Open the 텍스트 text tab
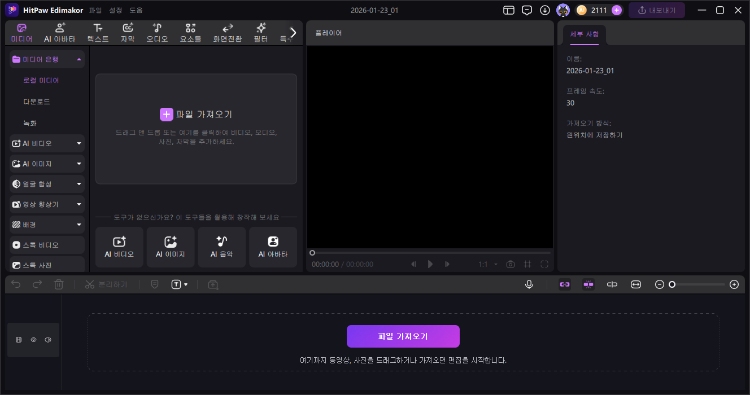 point(98,33)
